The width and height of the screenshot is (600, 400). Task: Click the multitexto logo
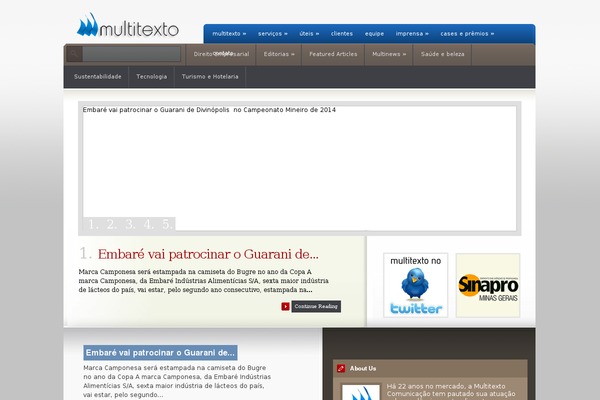tap(128, 25)
